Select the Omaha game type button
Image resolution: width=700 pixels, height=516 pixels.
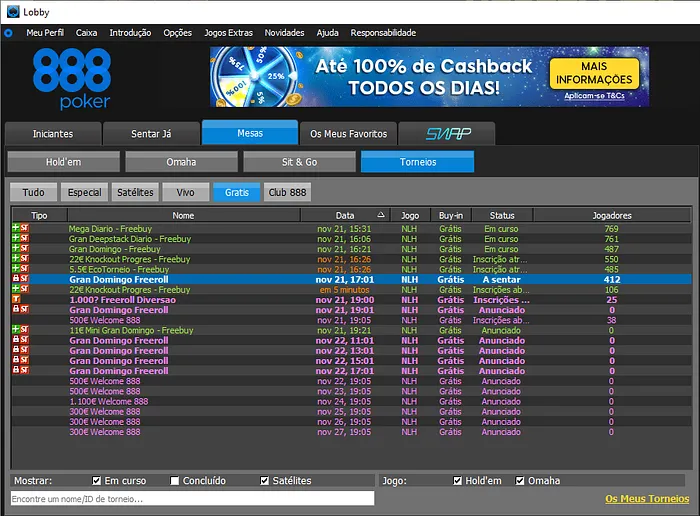pos(181,162)
